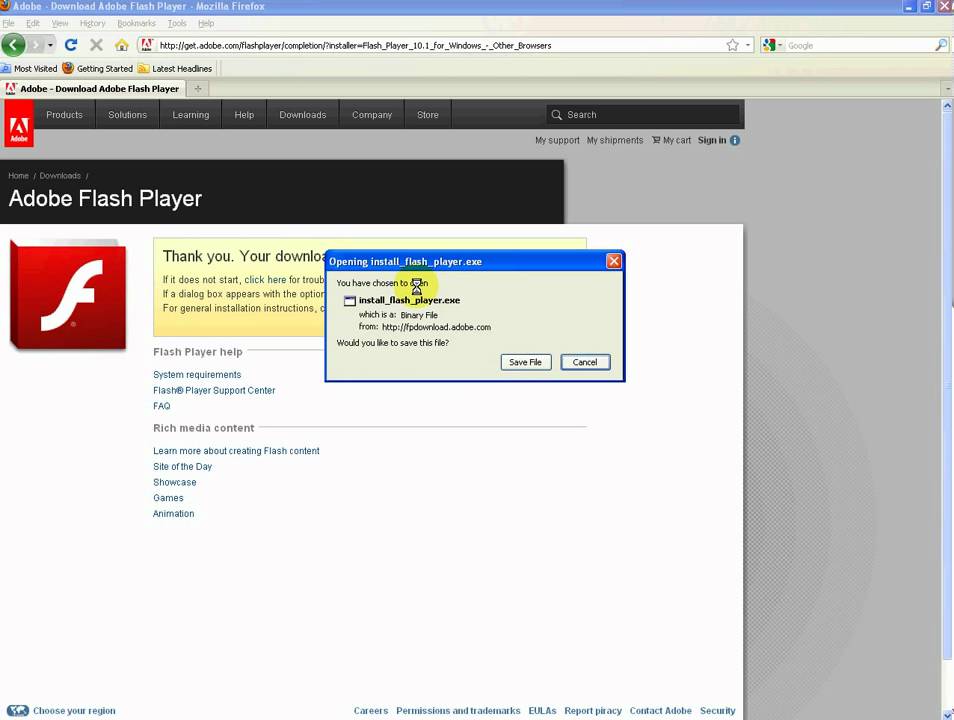Open the back/forward history dropdown arrow
This screenshot has width=954, height=720.
[50, 45]
